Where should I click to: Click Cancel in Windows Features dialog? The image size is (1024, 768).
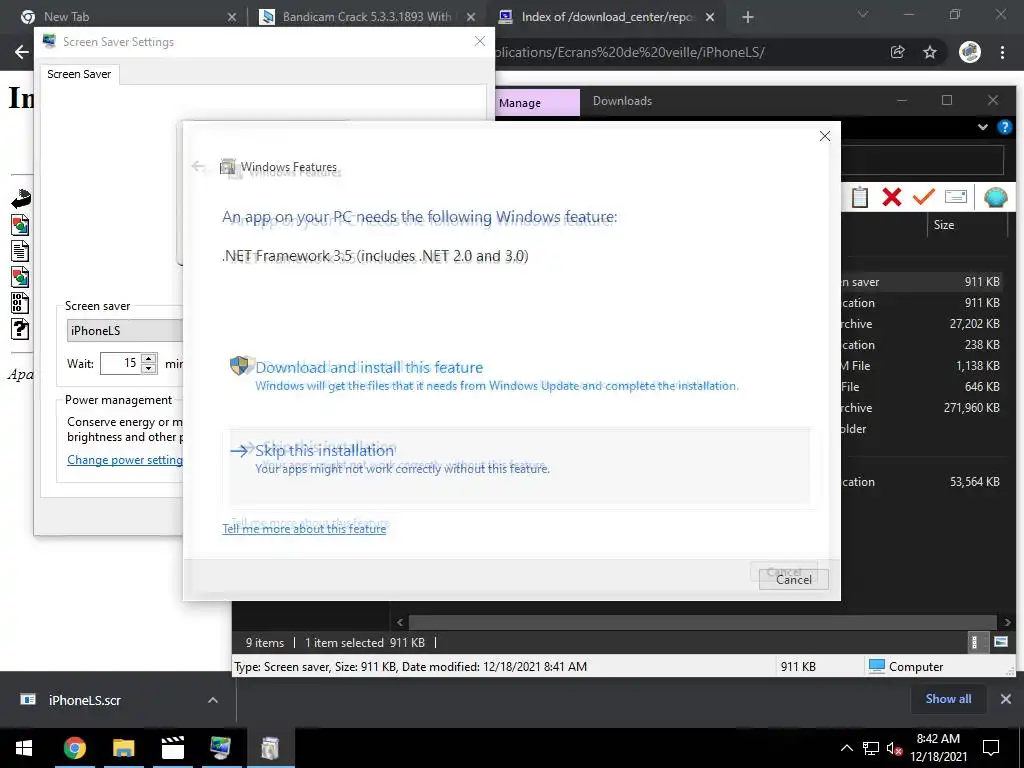tap(793, 579)
